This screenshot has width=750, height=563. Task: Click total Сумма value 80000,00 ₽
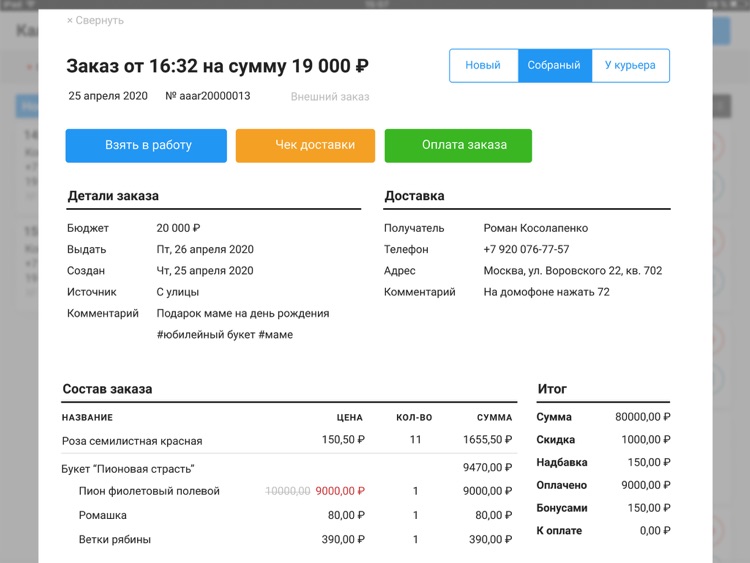click(643, 417)
